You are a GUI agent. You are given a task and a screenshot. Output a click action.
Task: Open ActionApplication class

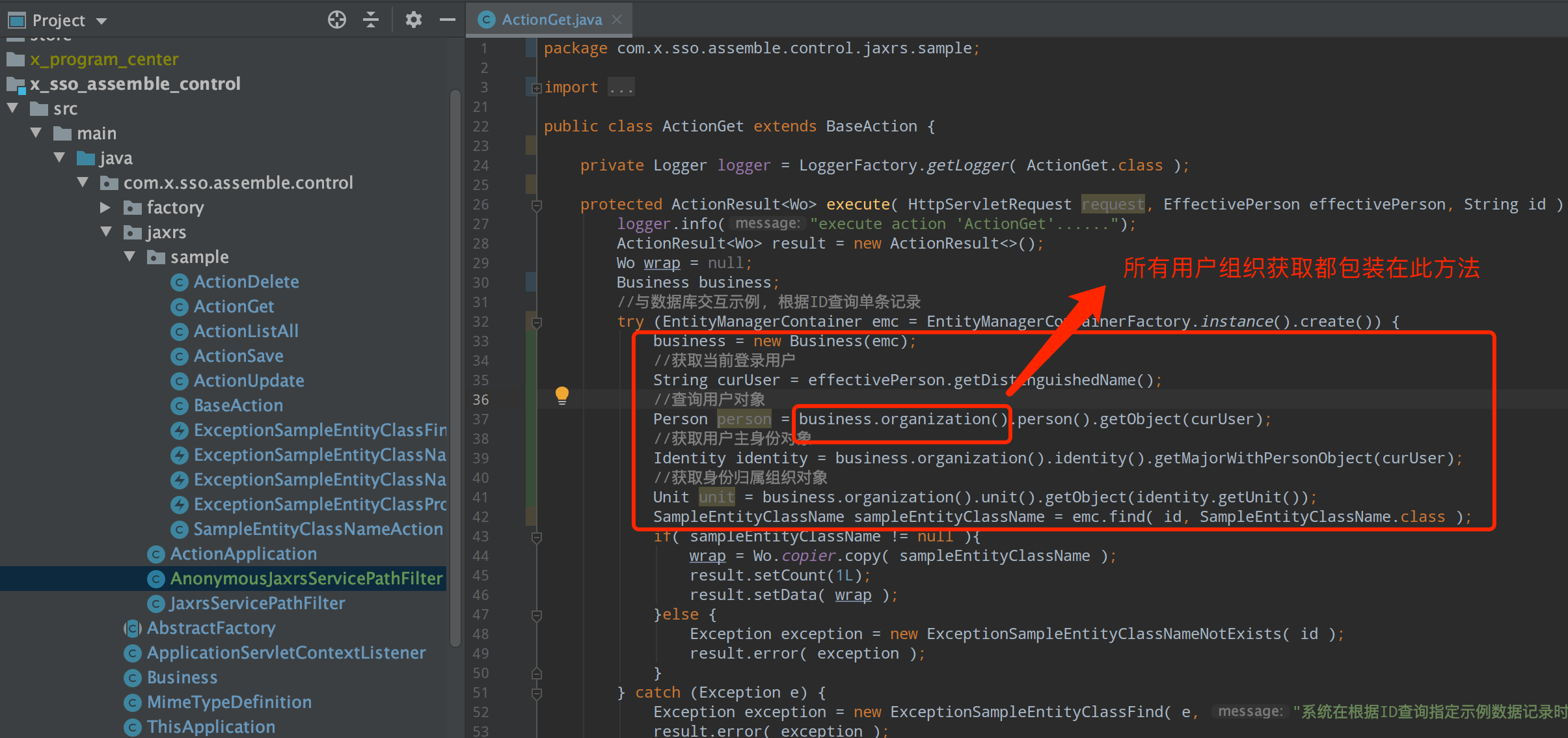(243, 554)
